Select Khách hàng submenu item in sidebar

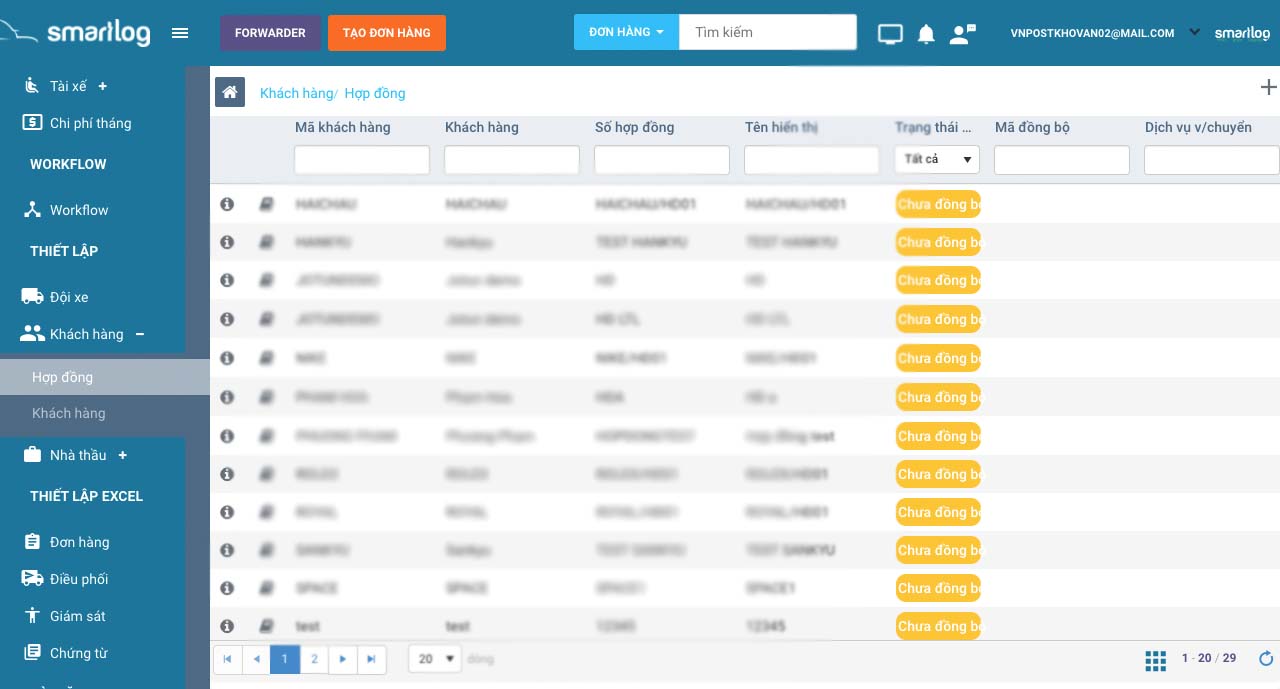coord(68,413)
